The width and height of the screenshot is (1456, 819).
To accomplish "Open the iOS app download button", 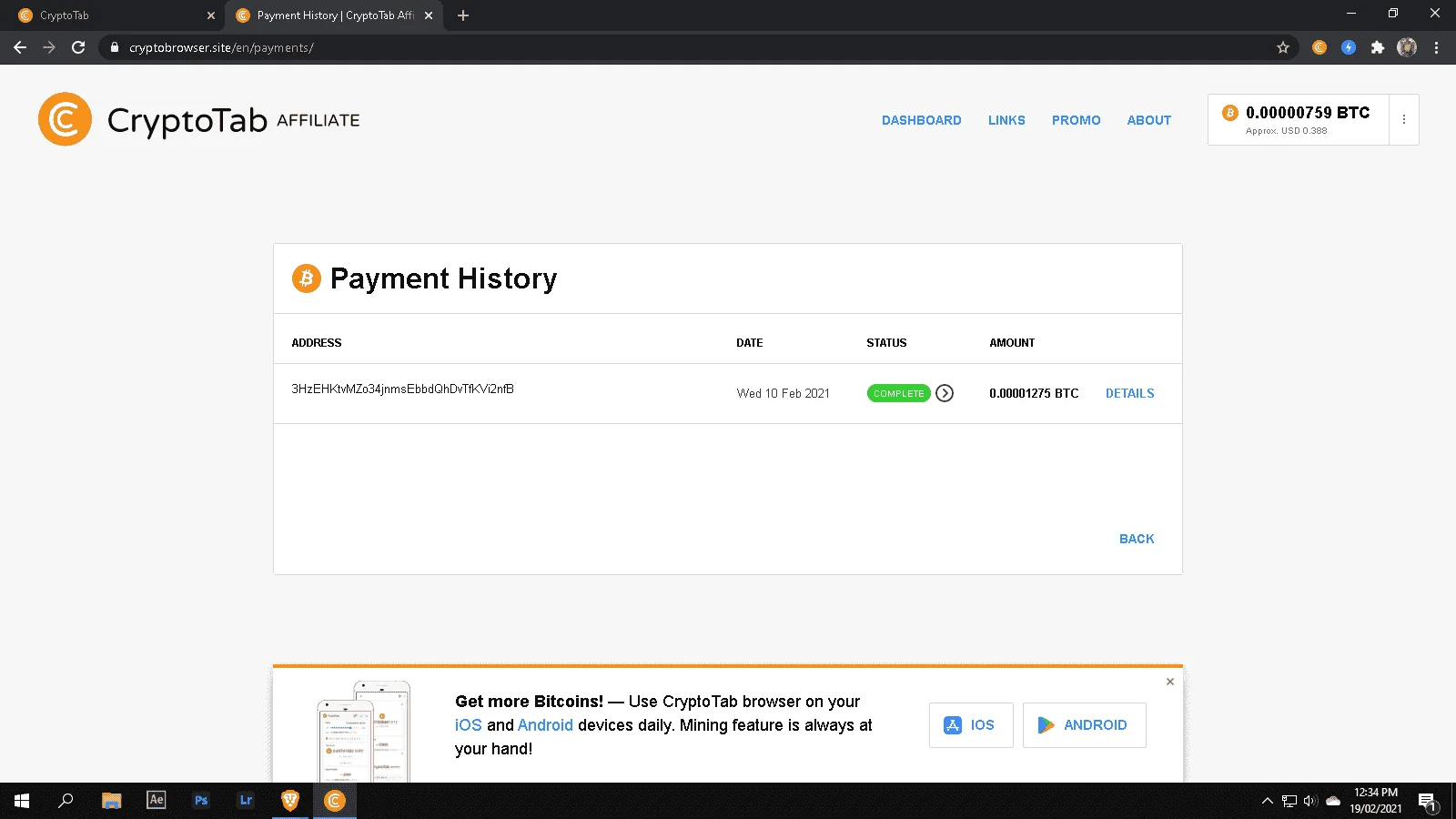I will tap(971, 725).
